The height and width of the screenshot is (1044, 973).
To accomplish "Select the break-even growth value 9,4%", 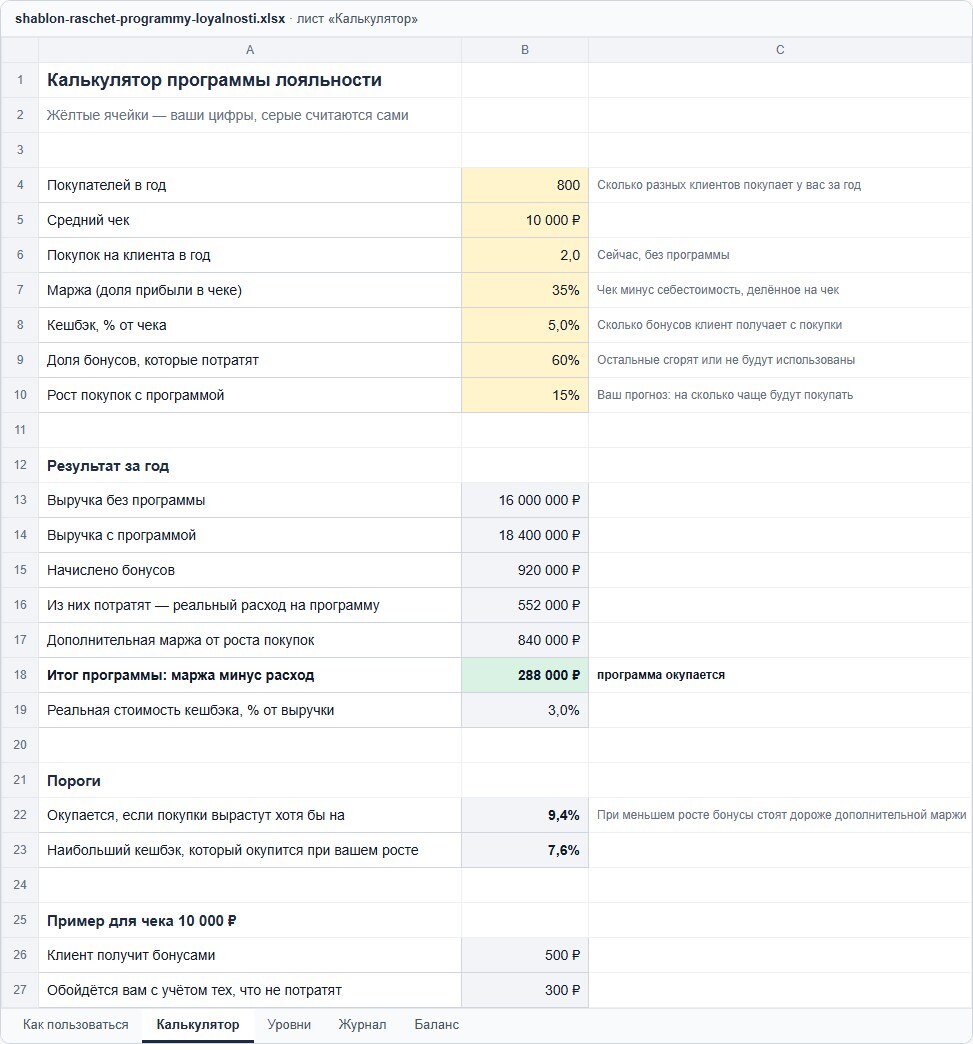I will pos(525,815).
